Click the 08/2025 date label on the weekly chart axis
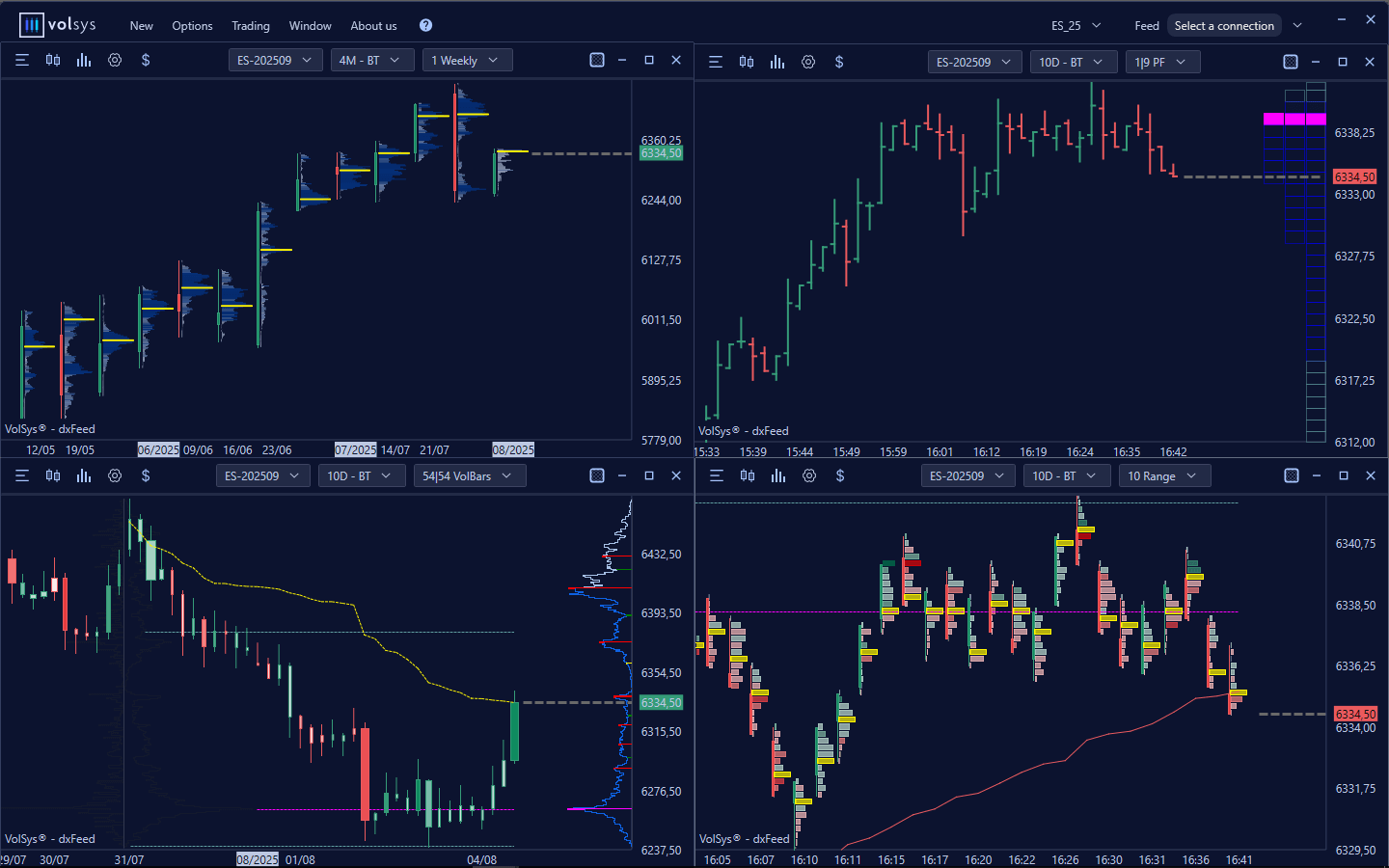 [x=513, y=449]
